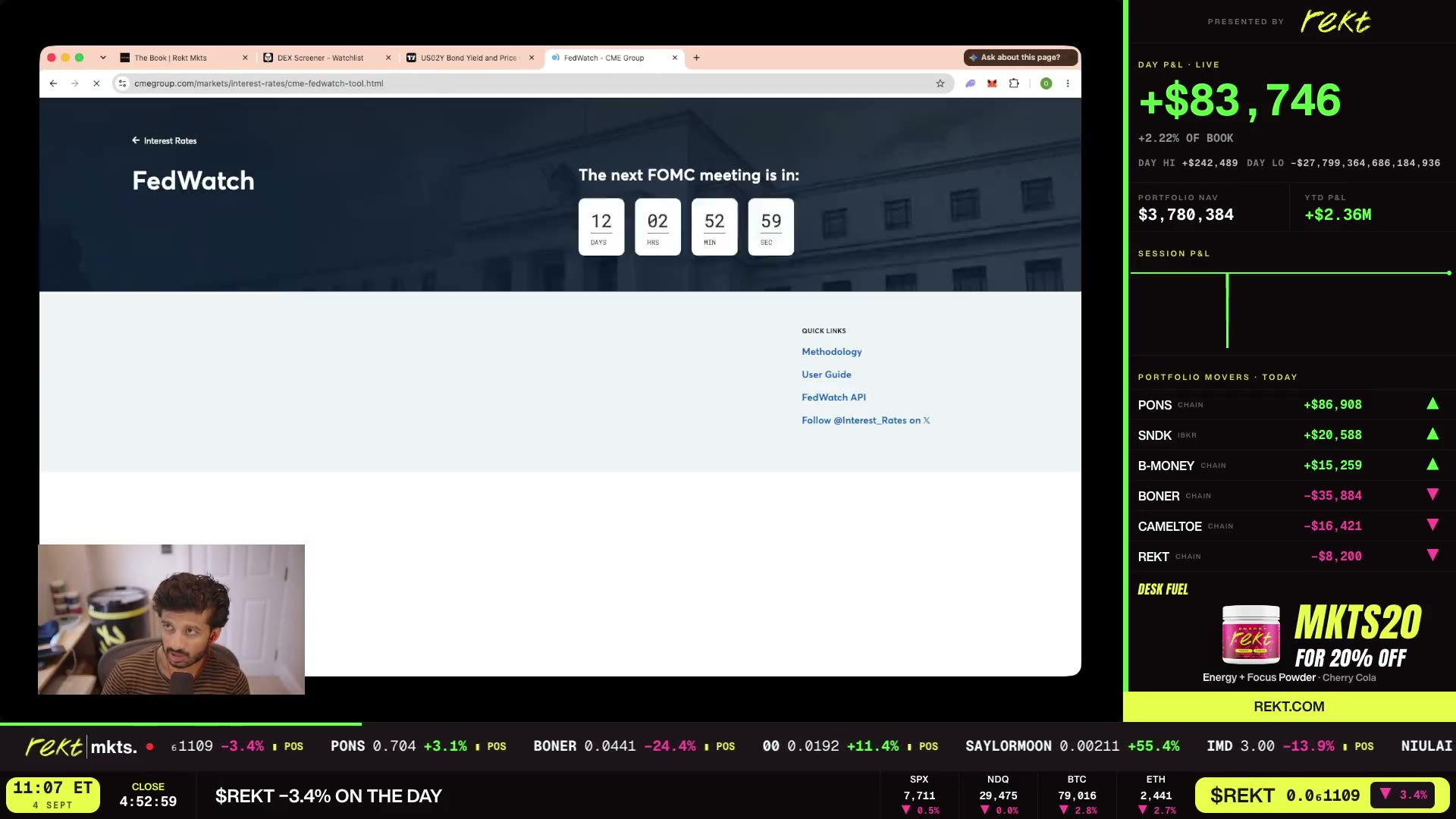The height and width of the screenshot is (819, 1456).
Task: Click the REKT.COM banner
Action: (x=1289, y=707)
